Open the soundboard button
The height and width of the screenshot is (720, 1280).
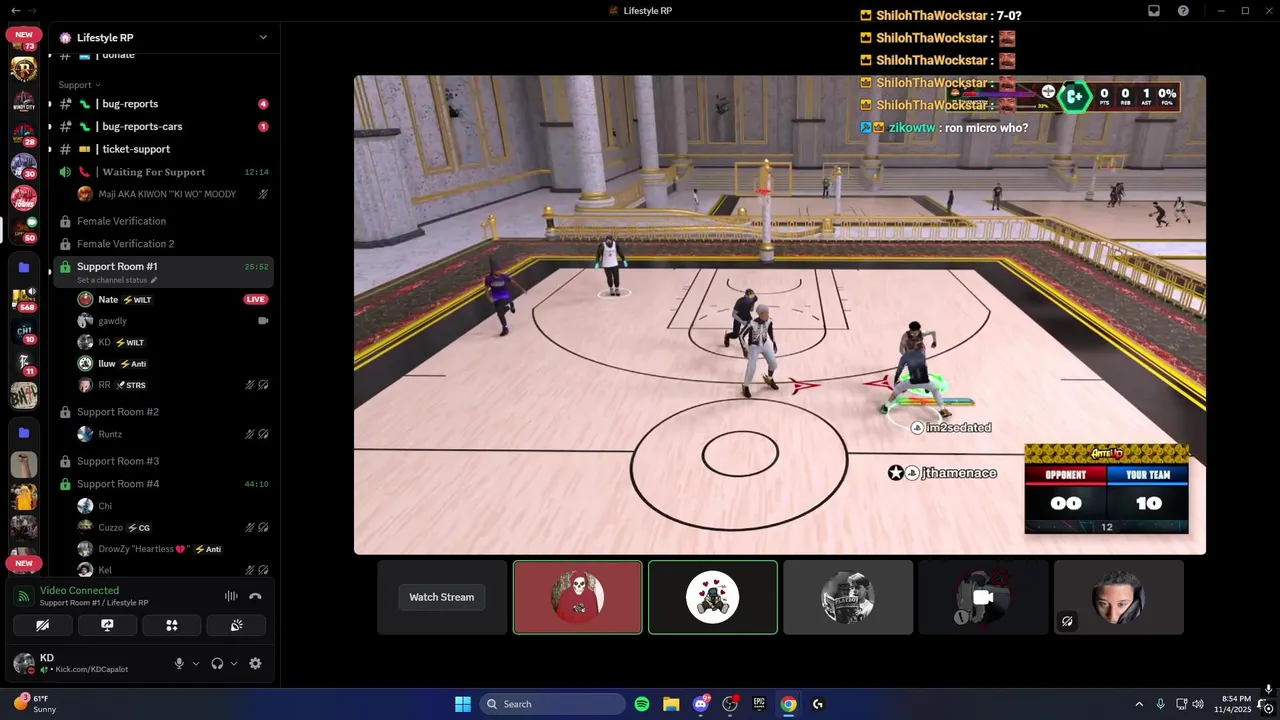click(x=236, y=625)
